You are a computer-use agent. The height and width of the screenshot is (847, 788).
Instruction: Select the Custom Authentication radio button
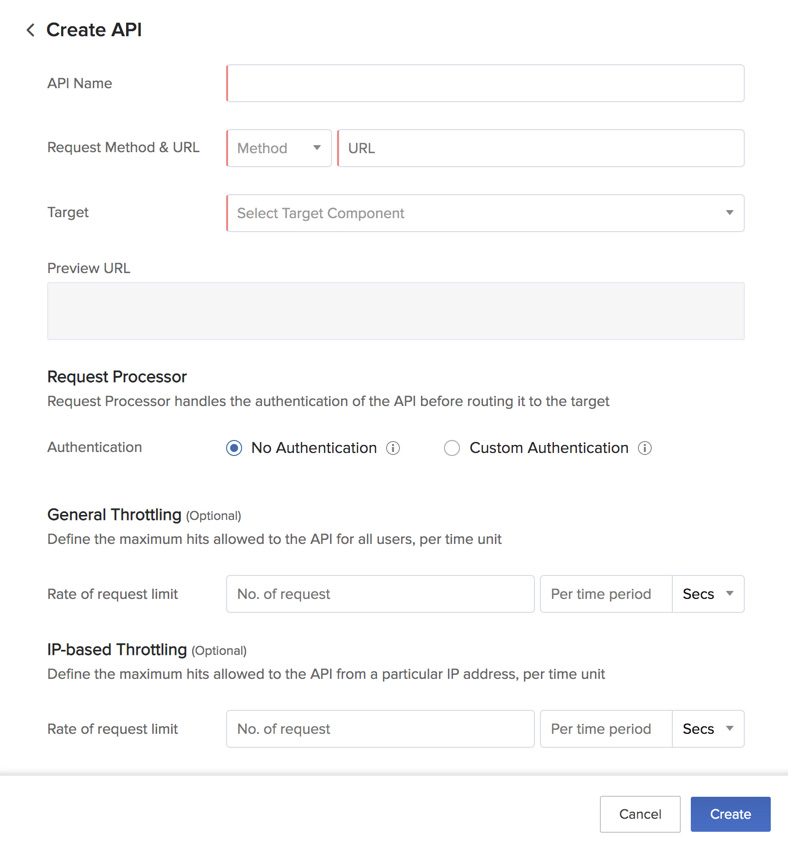[452, 448]
